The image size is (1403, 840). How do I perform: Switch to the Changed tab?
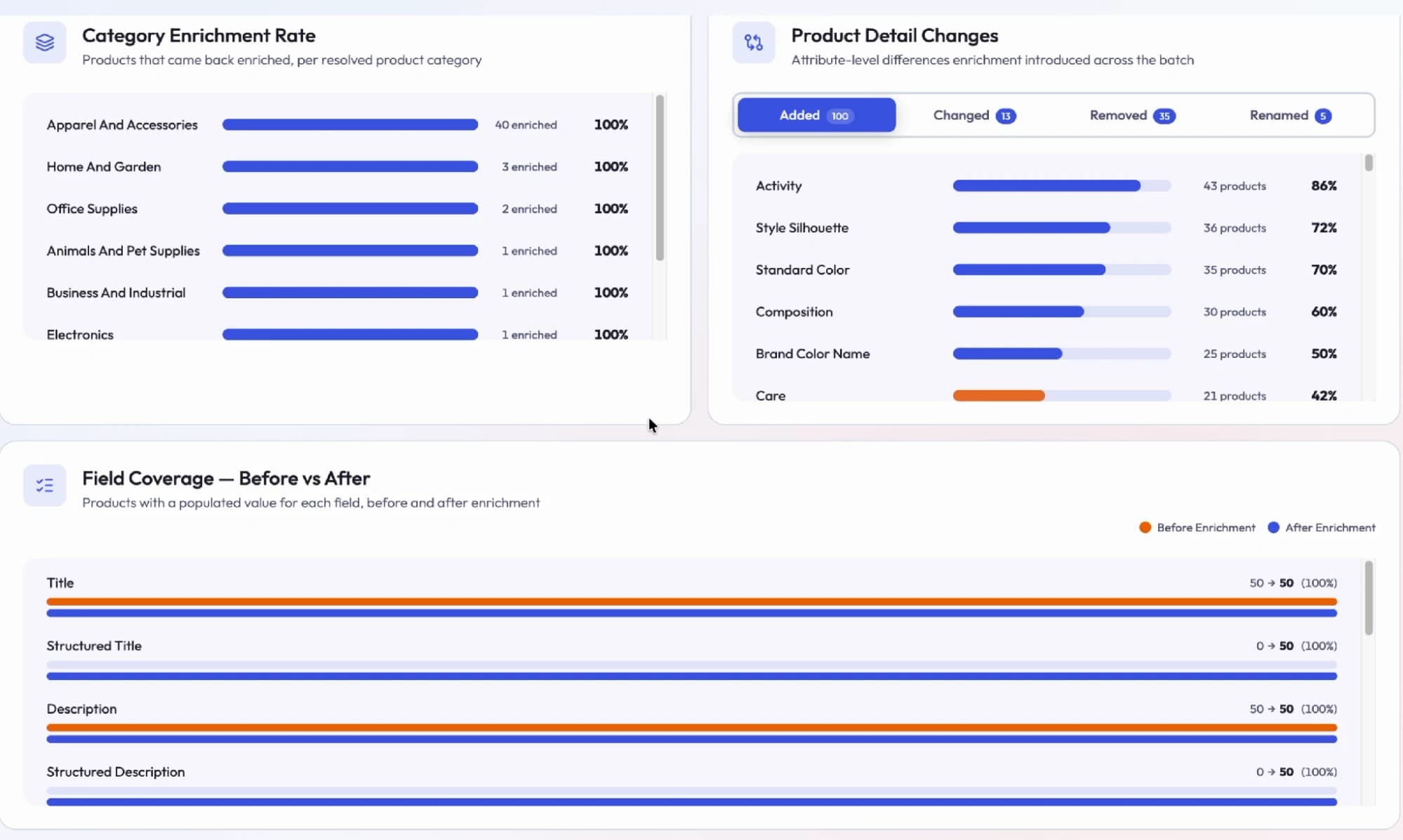tap(974, 115)
